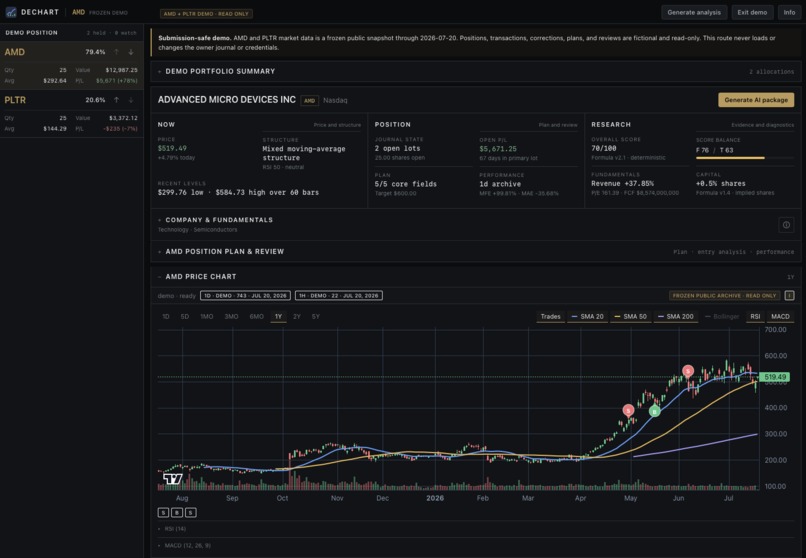Select the 6MO timeframe tab
Screen dimensions: 806x558
(257, 317)
